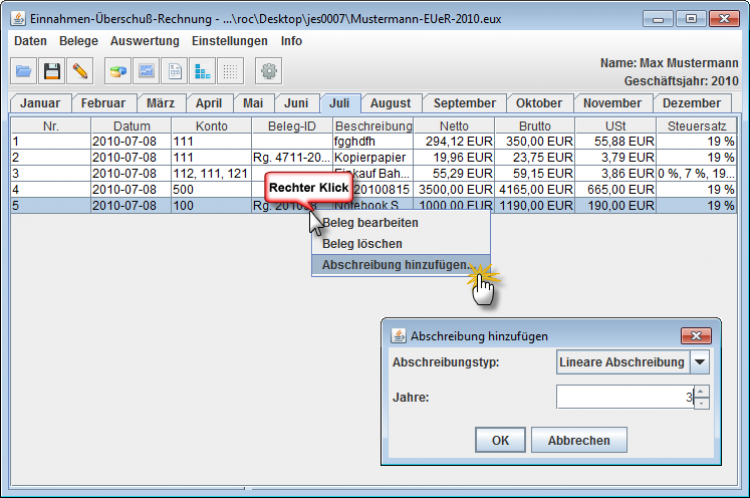Click the Brutto column header

point(534,126)
